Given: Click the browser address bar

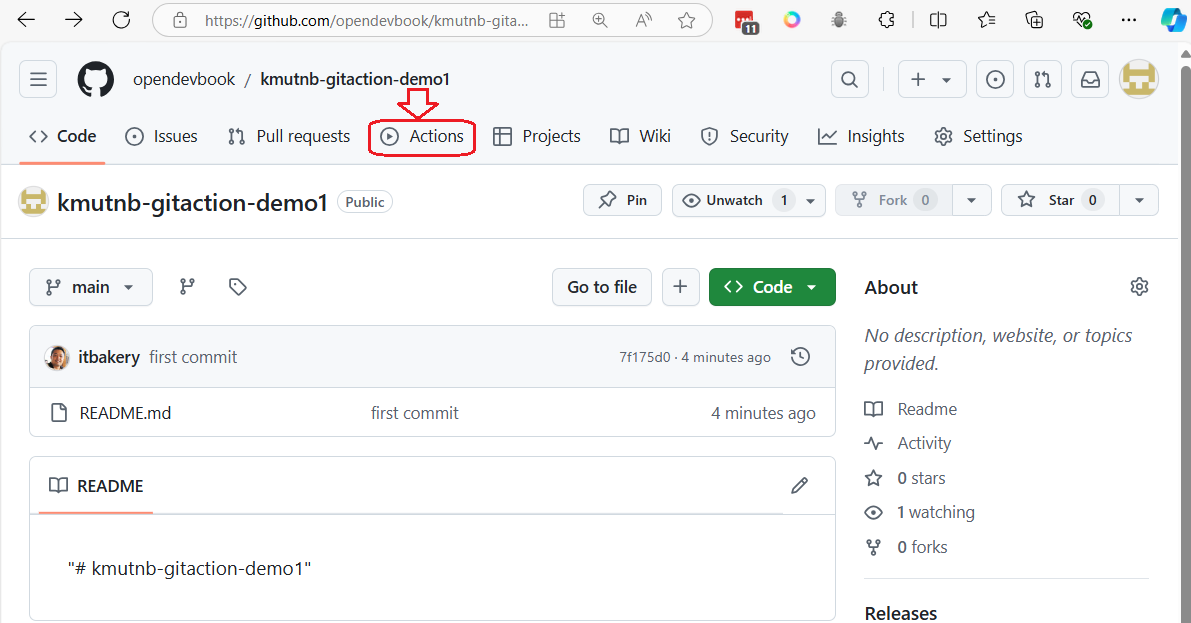Looking at the screenshot, I should pos(365,20).
